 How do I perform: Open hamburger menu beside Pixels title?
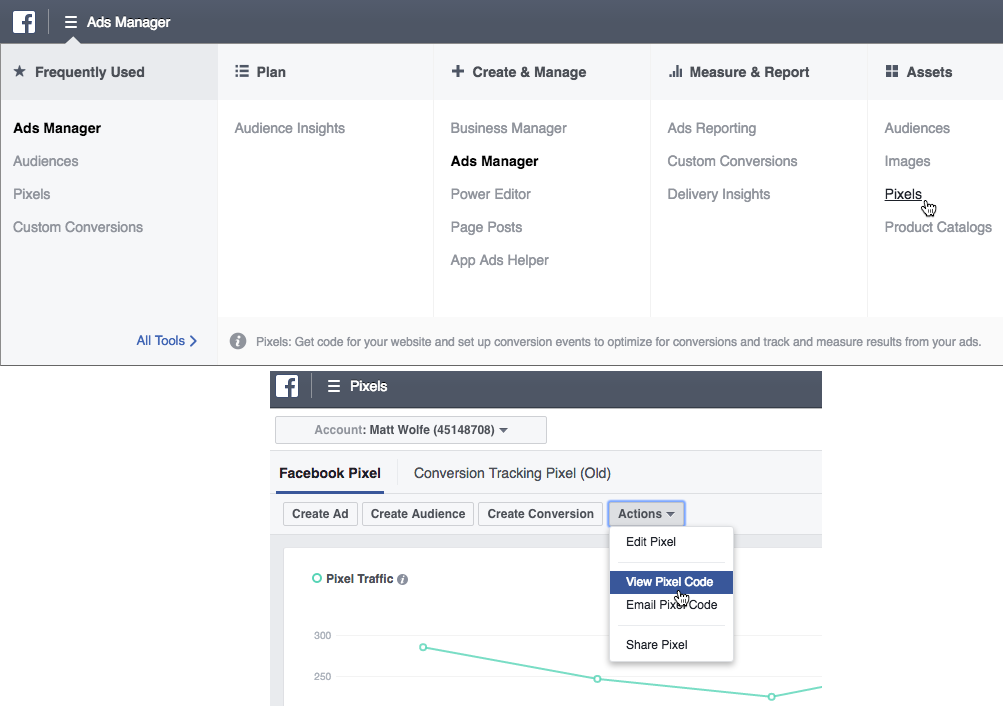click(x=333, y=386)
